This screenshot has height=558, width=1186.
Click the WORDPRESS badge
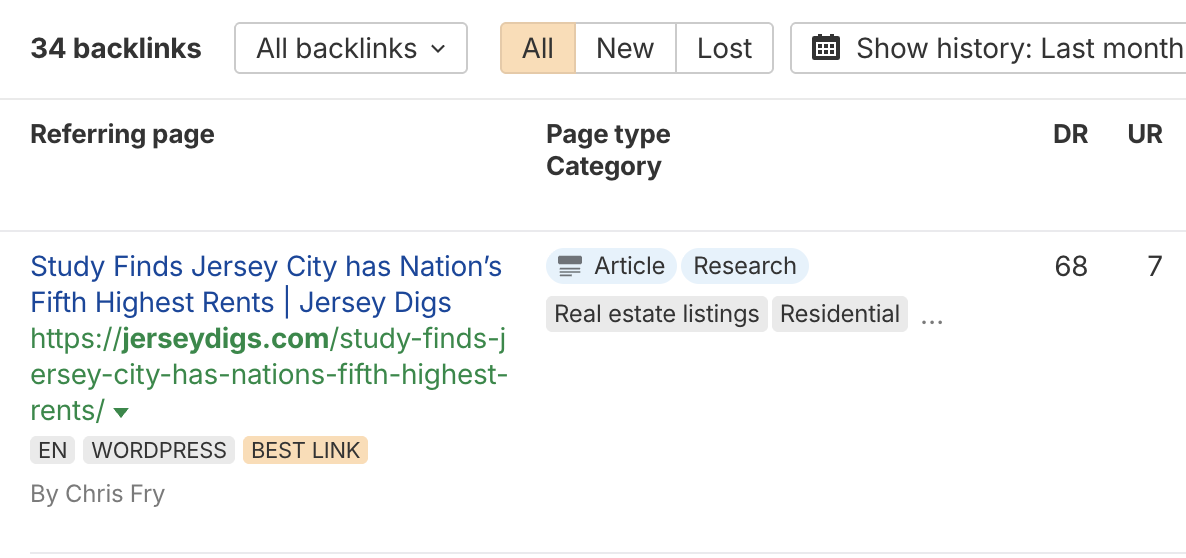click(x=159, y=450)
